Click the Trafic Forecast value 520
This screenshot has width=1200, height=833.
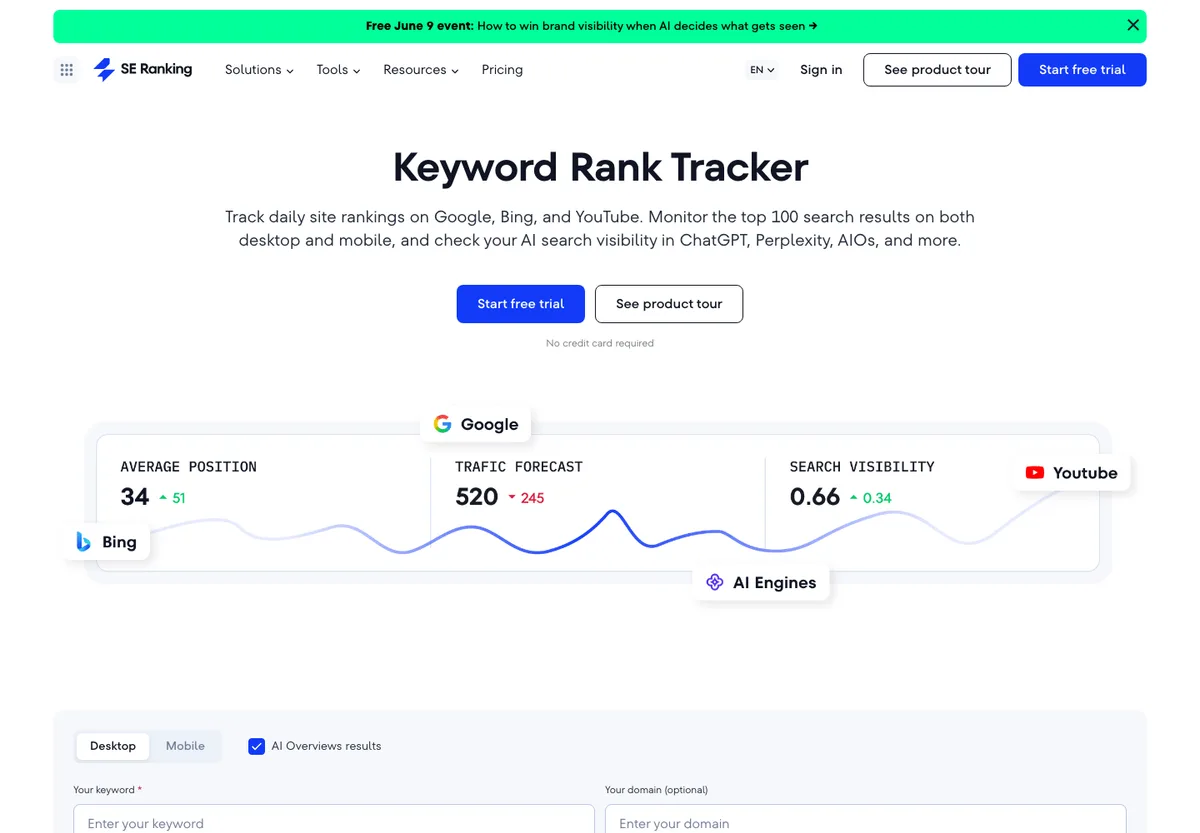(476, 497)
